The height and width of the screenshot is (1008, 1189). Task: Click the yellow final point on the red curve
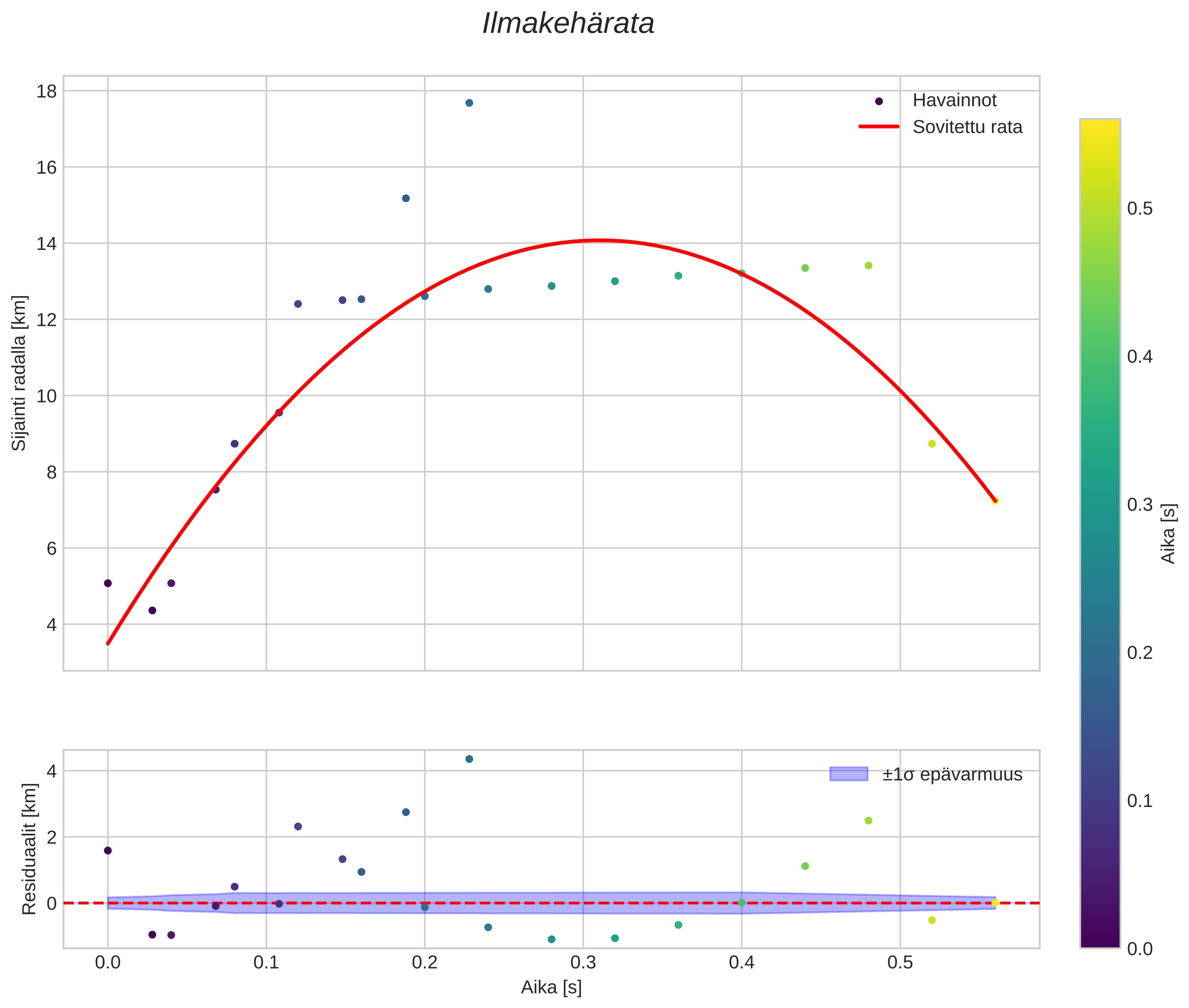(995, 501)
